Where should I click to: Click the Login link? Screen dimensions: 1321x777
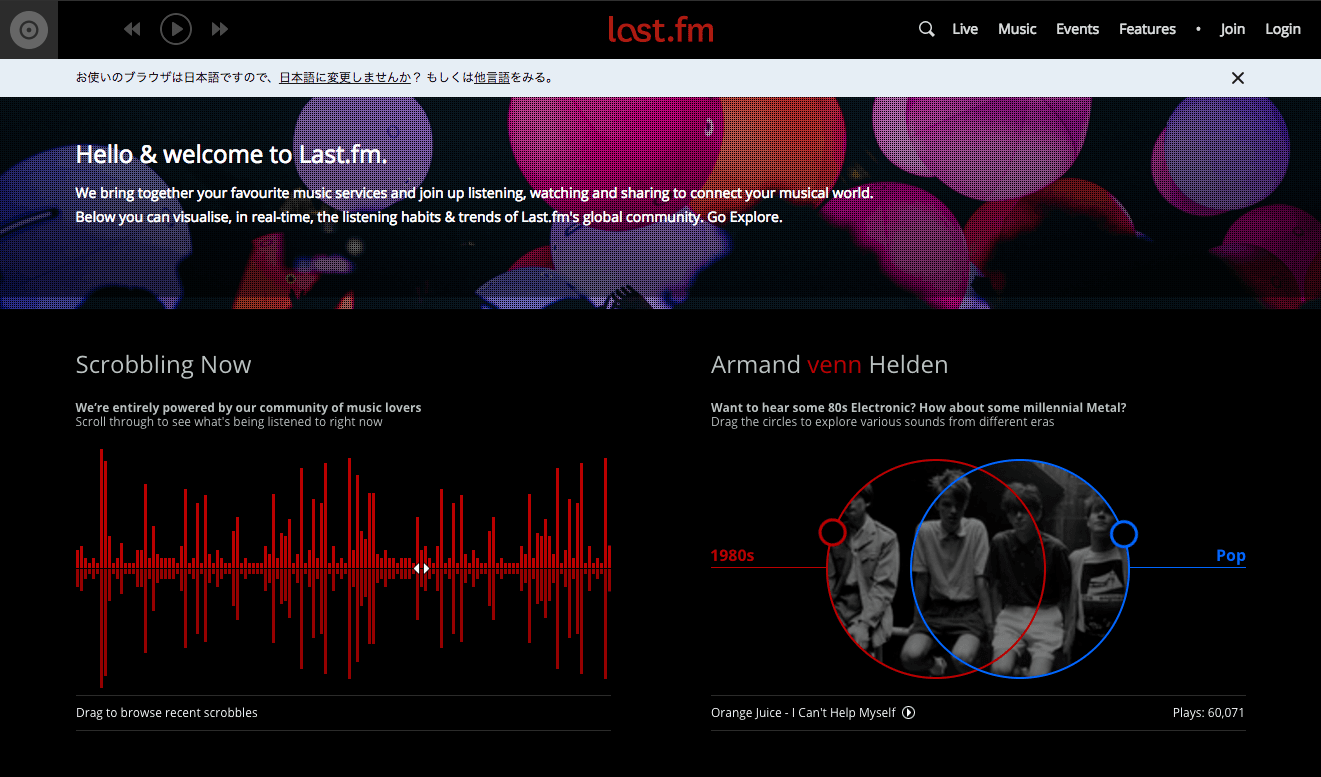(x=1283, y=29)
